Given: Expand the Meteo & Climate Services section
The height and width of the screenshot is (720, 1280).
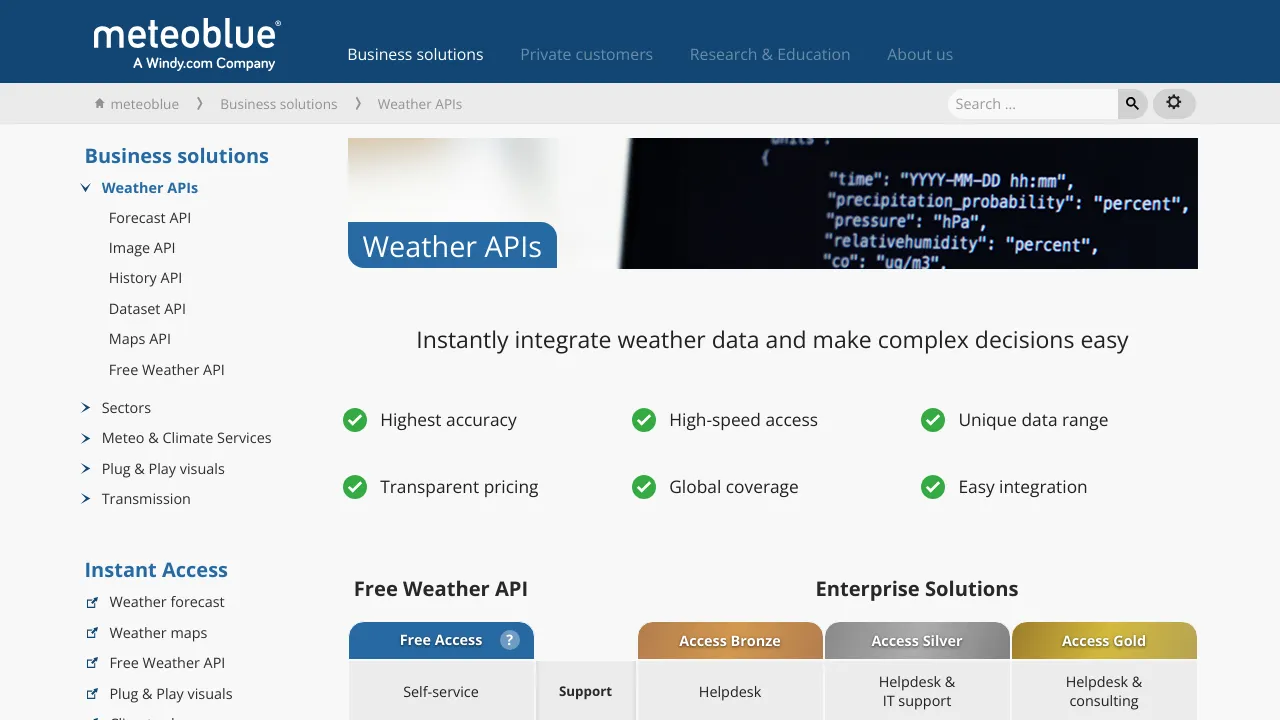Looking at the screenshot, I should (x=86, y=438).
